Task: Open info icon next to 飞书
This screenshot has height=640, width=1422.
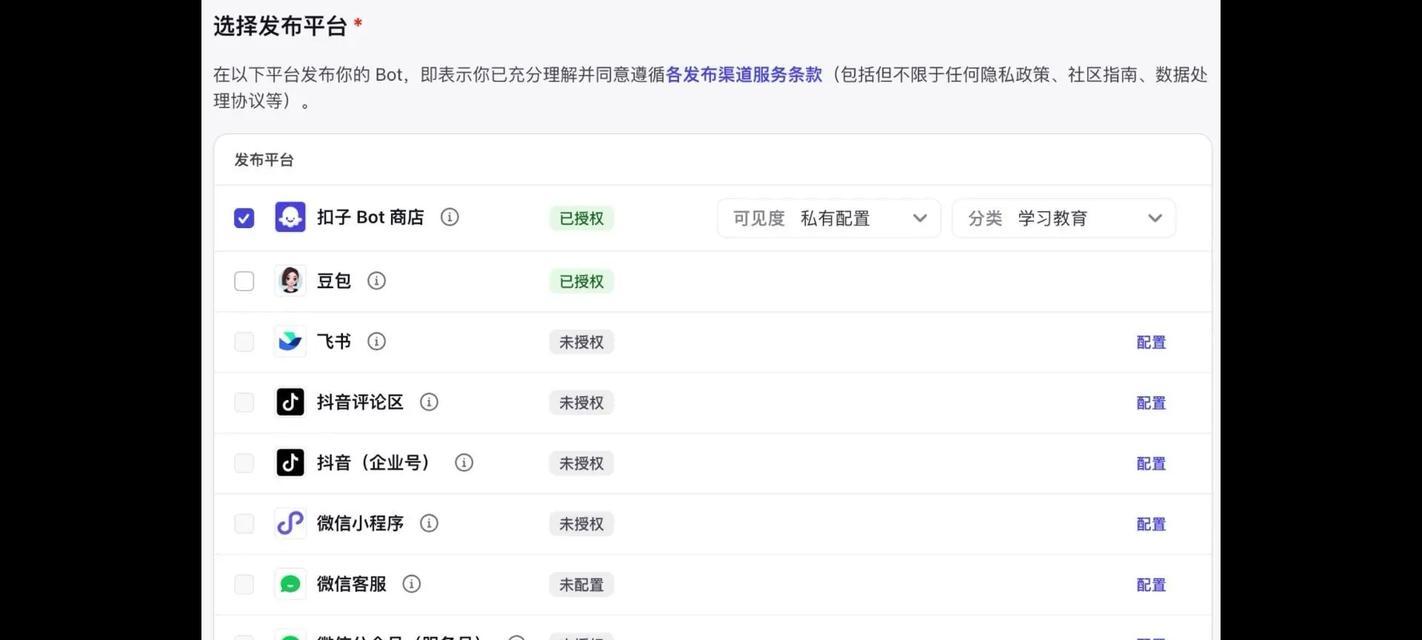Action: [x=377, y=342]
